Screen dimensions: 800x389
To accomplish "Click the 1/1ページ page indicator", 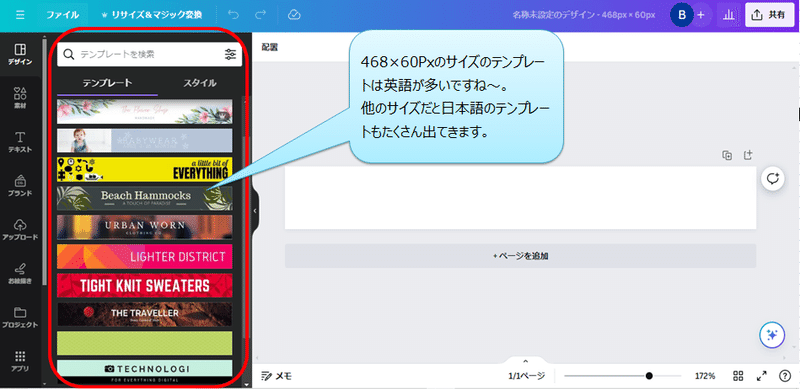I will tap(527, 376).
